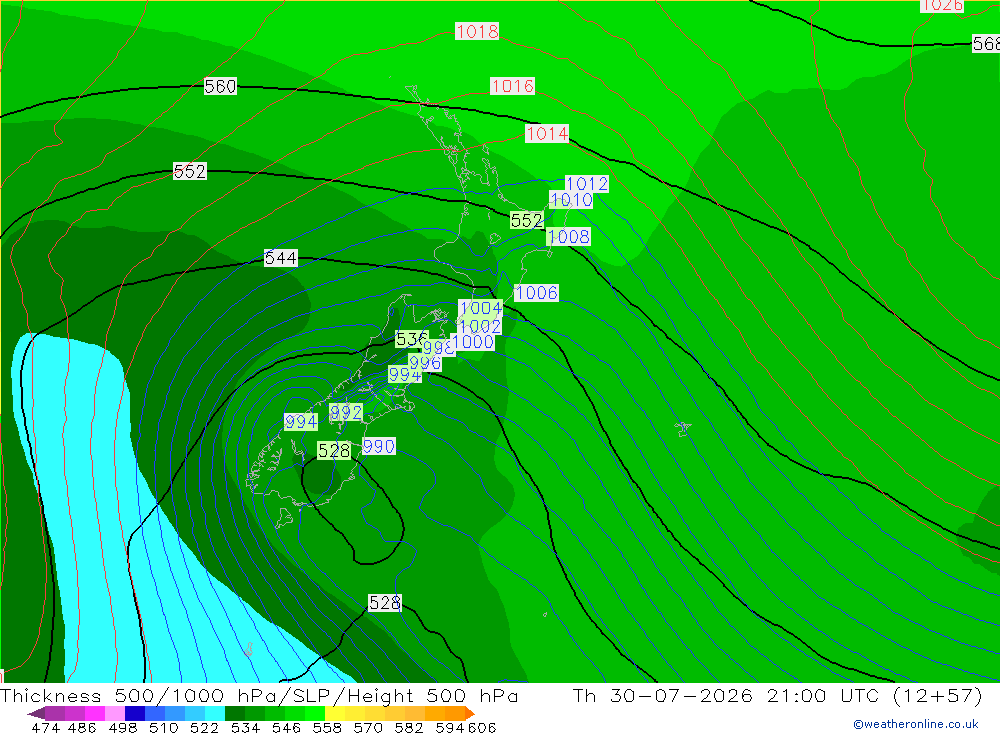
Task: Click the black 536 height contour label
Action: tap(409, 339)
